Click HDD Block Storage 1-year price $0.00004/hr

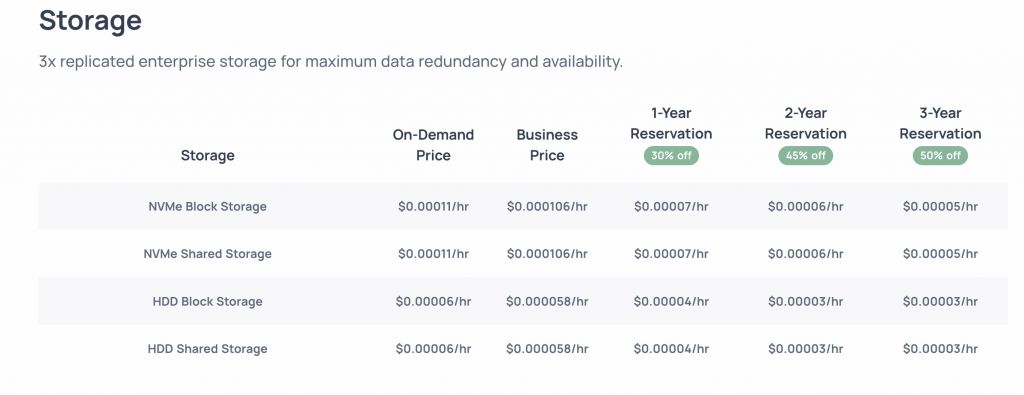click(671, 301)
